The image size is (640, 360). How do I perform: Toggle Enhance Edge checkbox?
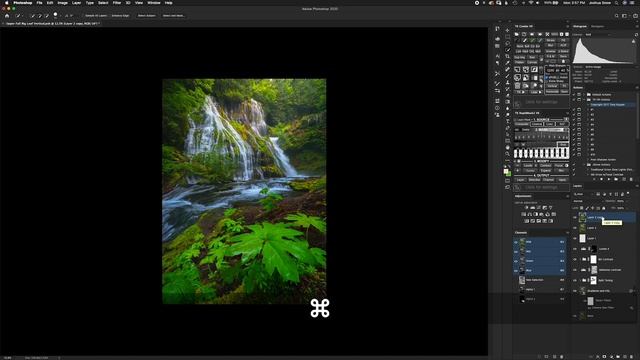pos(110,16)
